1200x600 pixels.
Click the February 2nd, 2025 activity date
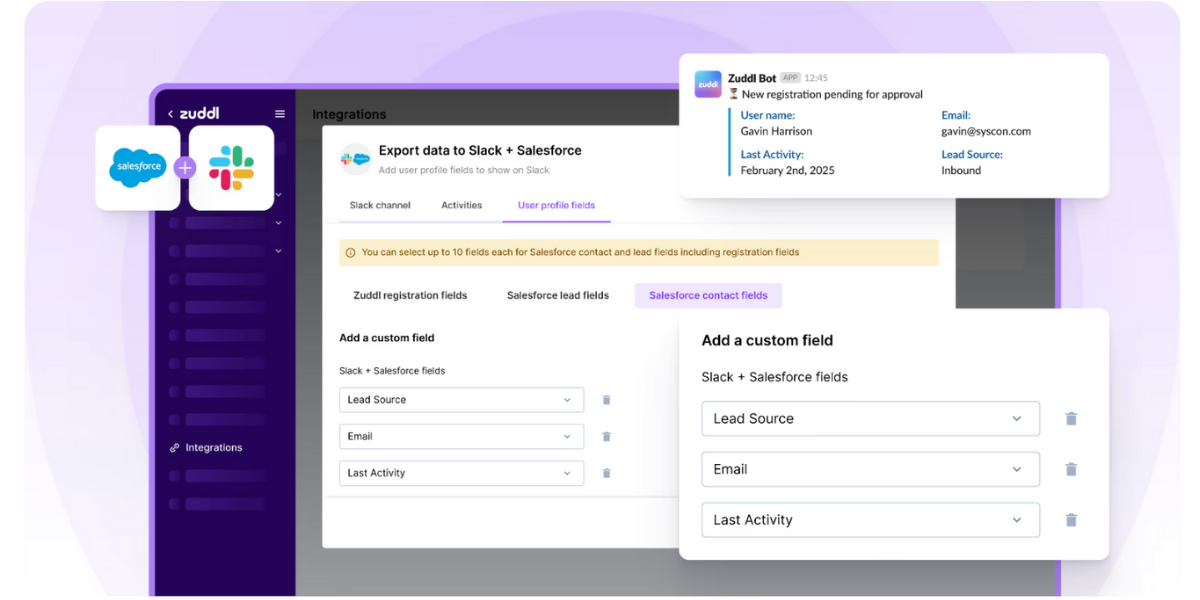pyautogui.click(x=787, y=170)
